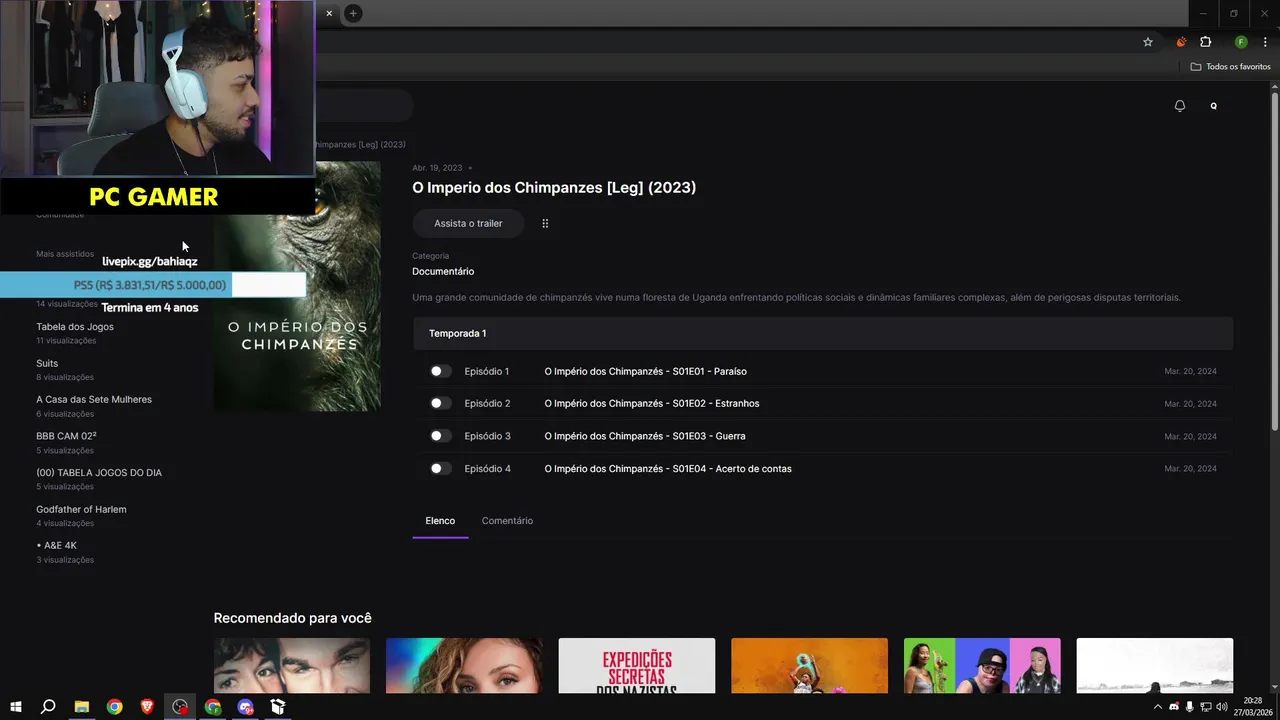Click Assista o trailer button
The image size is (1280, 720).
468,223
